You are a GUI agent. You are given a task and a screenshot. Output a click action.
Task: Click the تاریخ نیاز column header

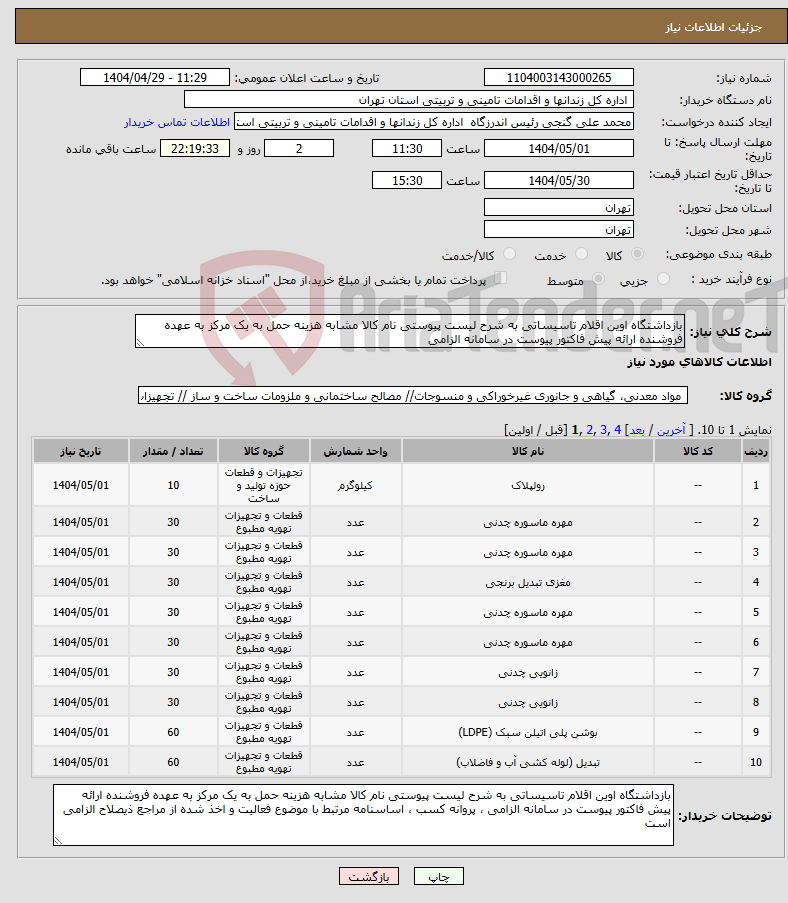81,451
